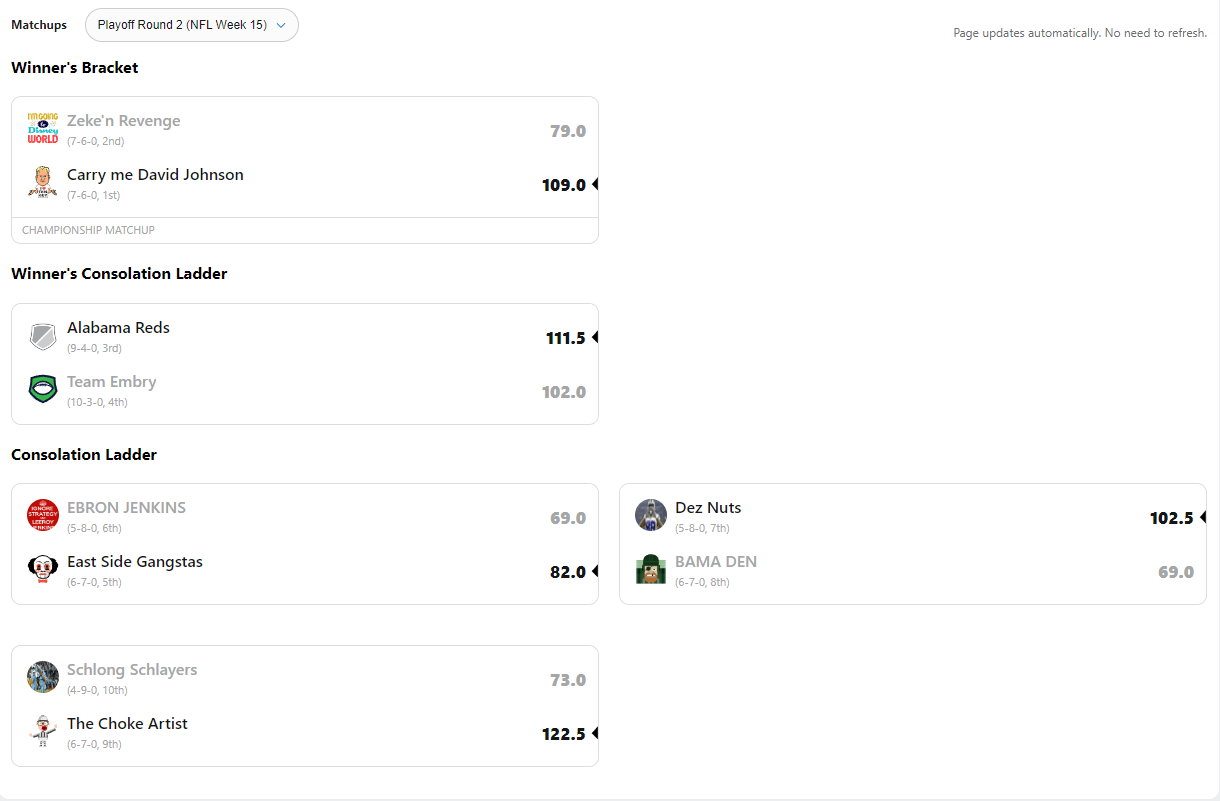Select the Championship Matchup footer label

pos(88,230)
